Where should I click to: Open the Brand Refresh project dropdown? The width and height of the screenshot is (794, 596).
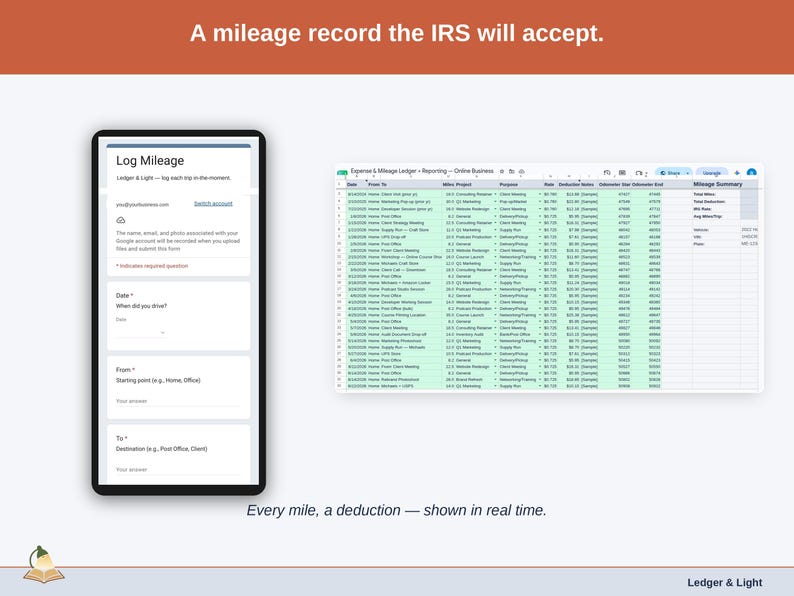tap(495, 379)
